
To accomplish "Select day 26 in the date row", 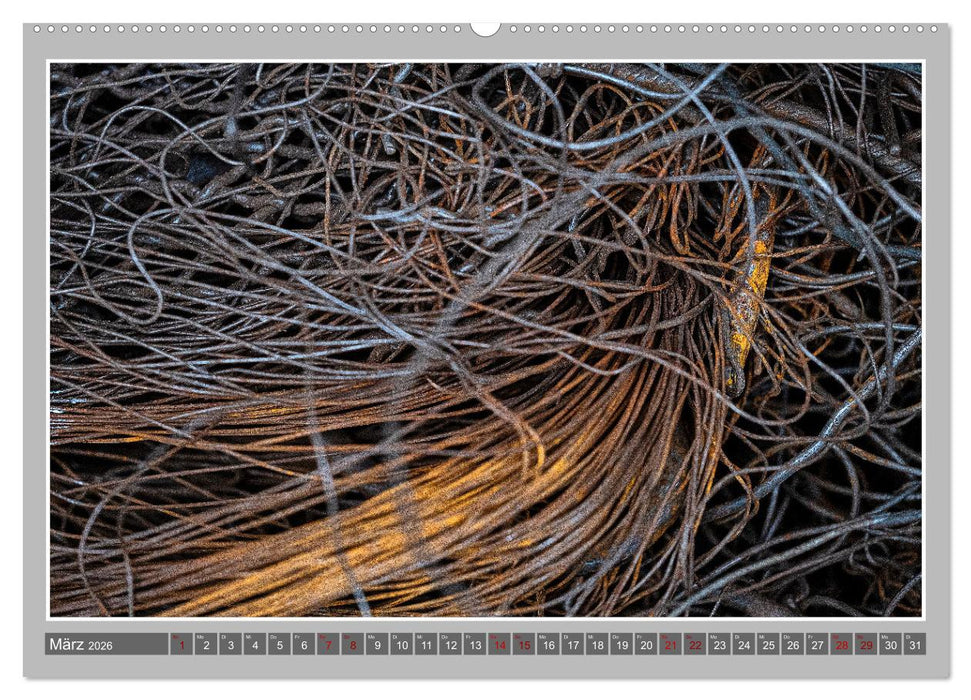I will click(x=792, y=645).
